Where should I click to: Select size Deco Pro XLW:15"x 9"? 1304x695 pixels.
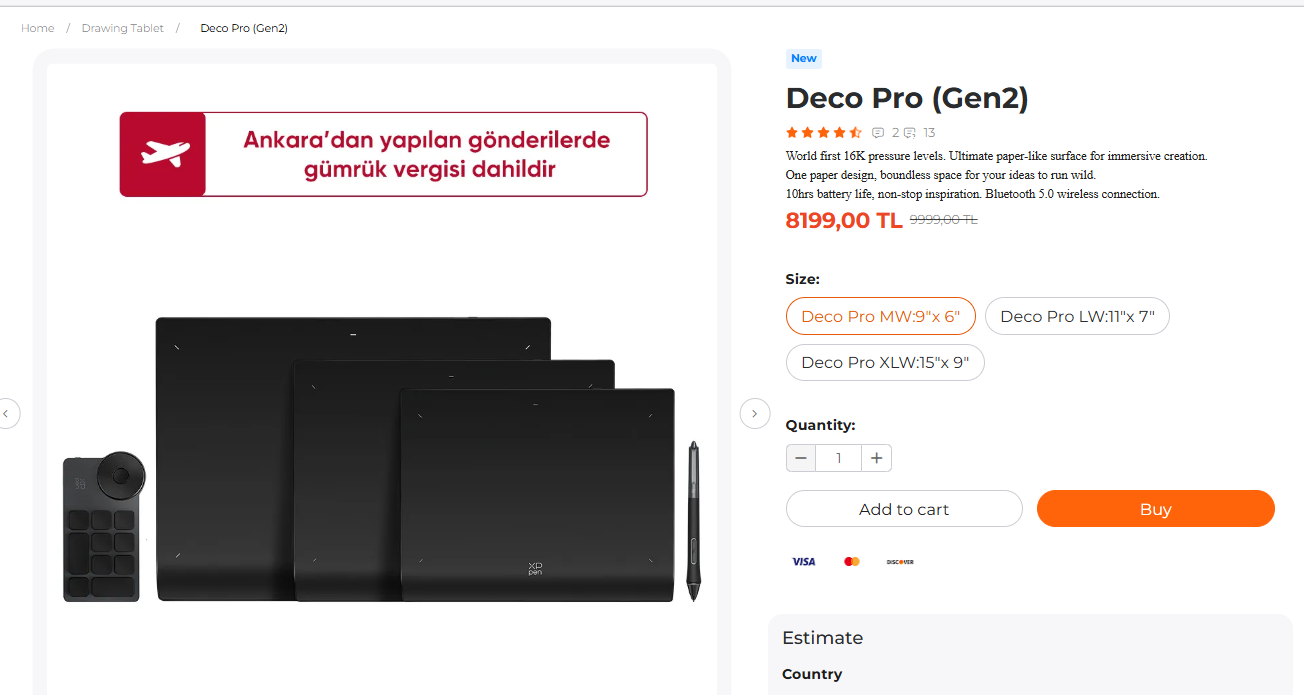click(x=885, y=362)
